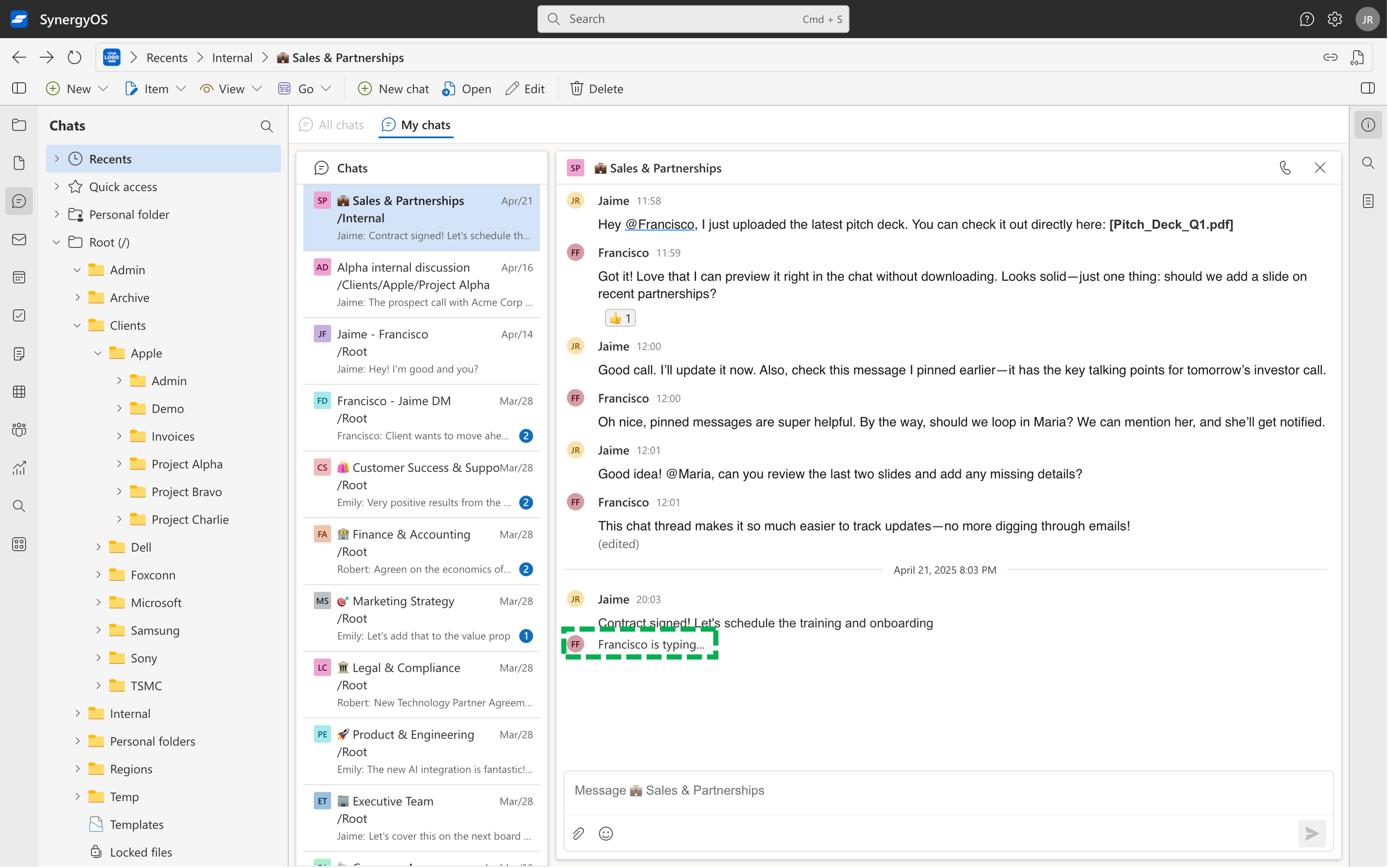
Task: Click the copy link icon in breadcrumb bar
Action: 1330,57
